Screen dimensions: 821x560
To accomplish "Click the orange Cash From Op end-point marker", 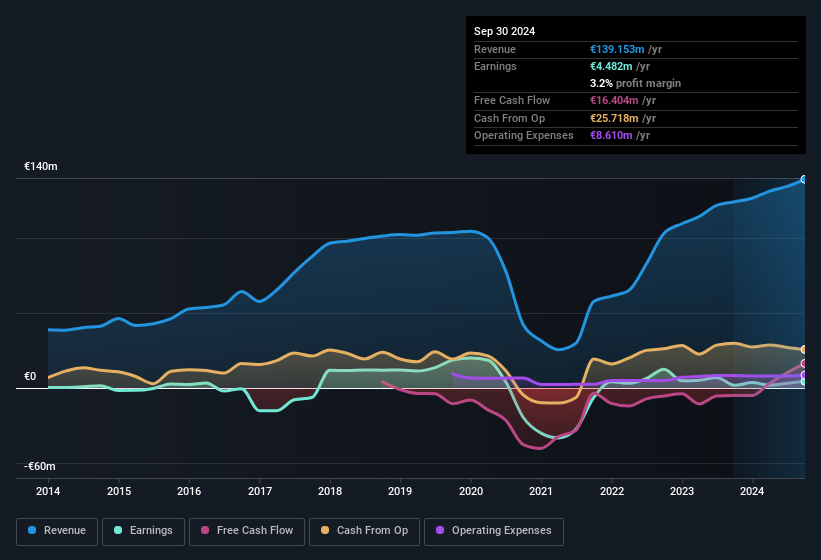I will click(804, 350).
